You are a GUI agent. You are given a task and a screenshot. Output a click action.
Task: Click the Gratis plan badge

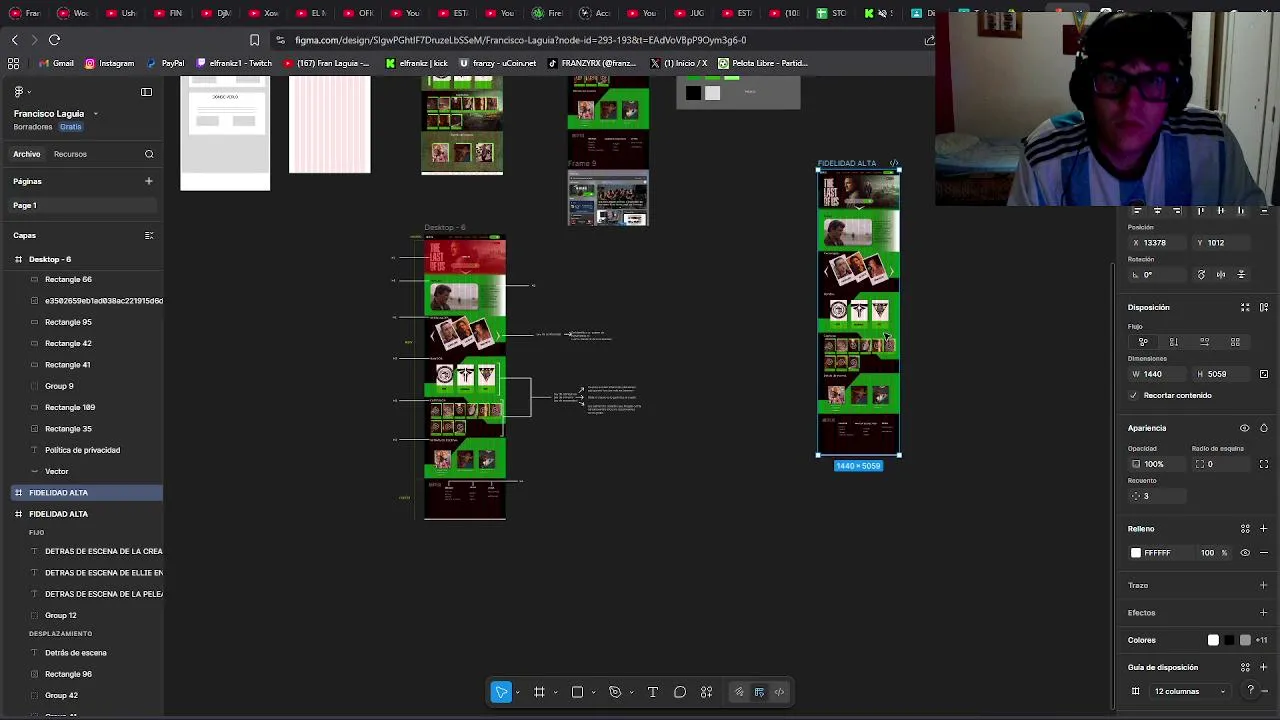[x=70, y=127]
